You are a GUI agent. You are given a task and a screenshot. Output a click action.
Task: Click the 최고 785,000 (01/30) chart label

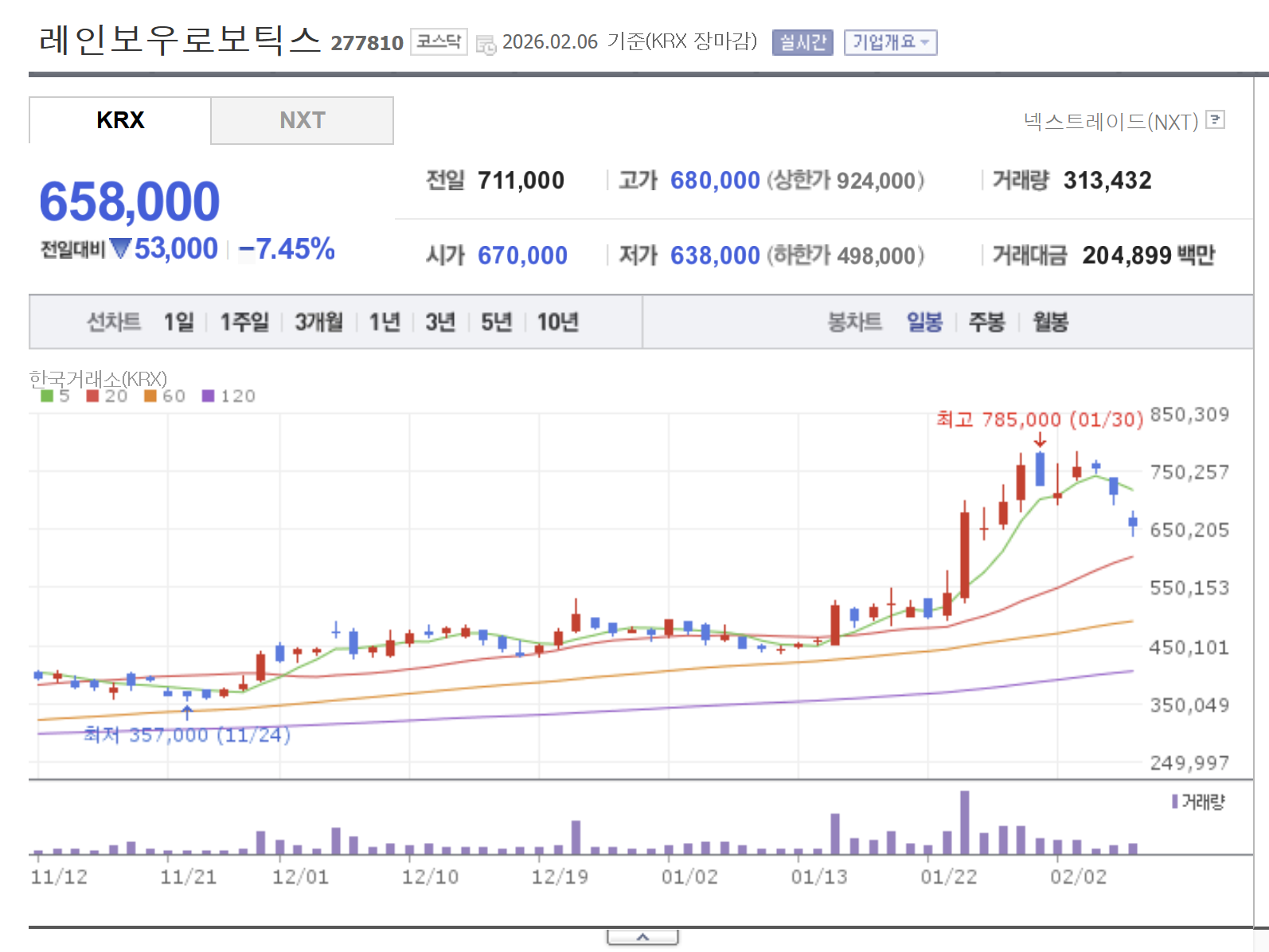click(x=1040, y=419)
